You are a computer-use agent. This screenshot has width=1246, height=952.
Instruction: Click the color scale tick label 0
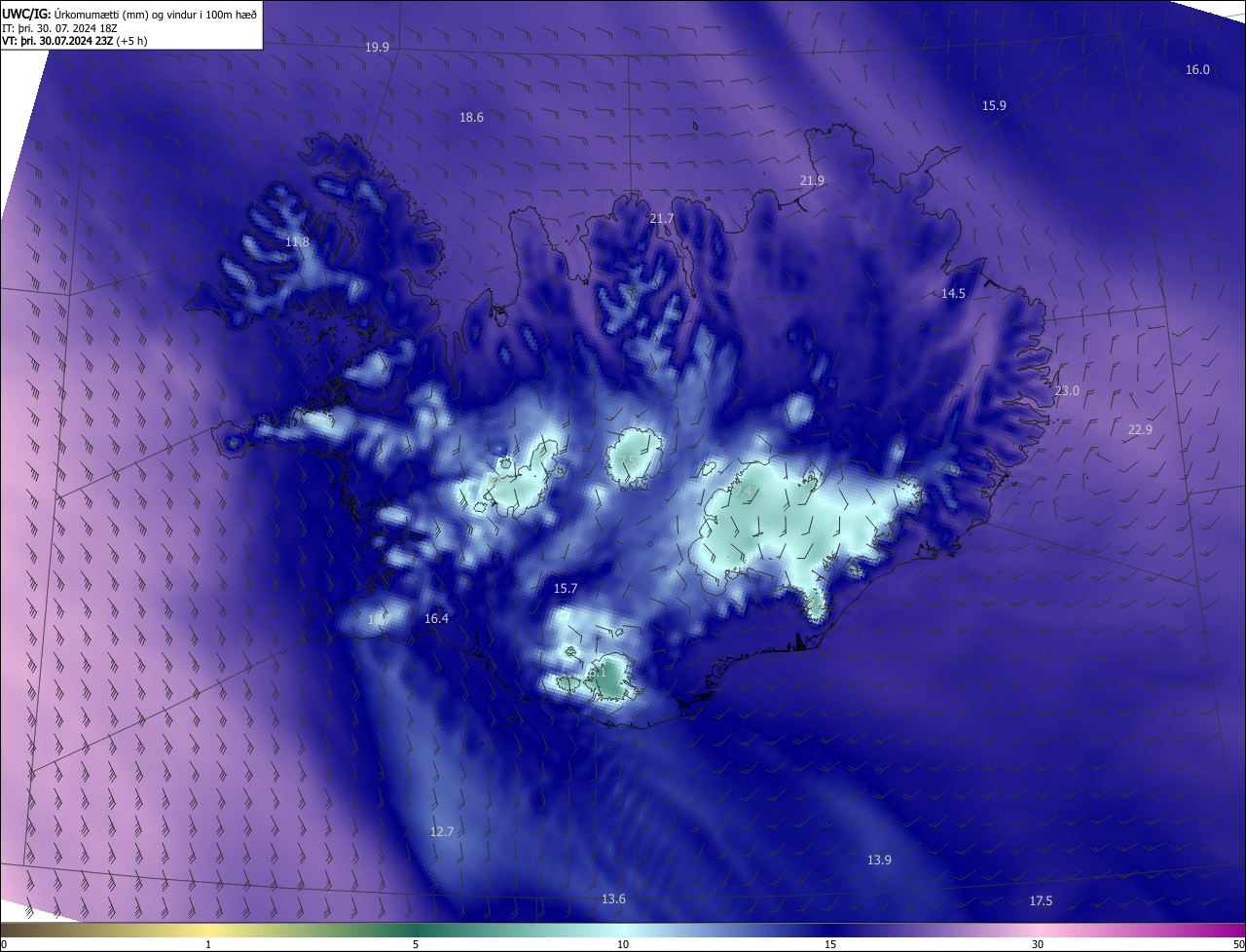pyautogui.click(x=4, y=944)
